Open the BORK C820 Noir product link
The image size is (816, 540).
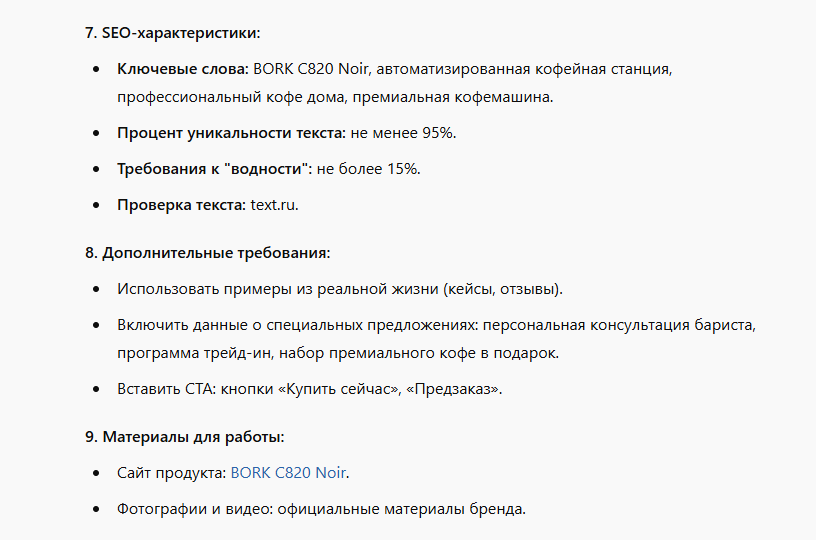288,472
